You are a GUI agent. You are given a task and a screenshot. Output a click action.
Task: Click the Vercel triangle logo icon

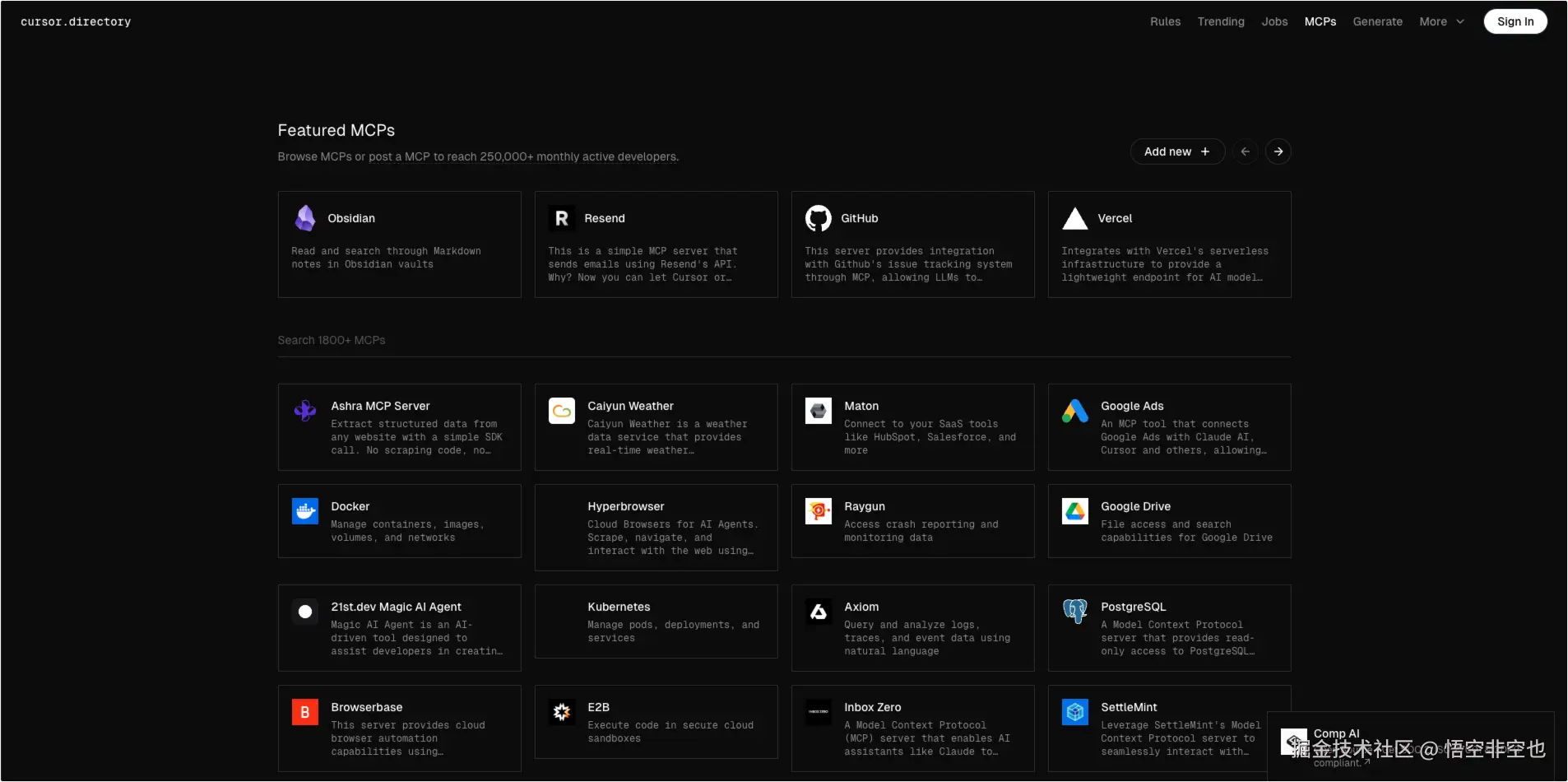1075,218
